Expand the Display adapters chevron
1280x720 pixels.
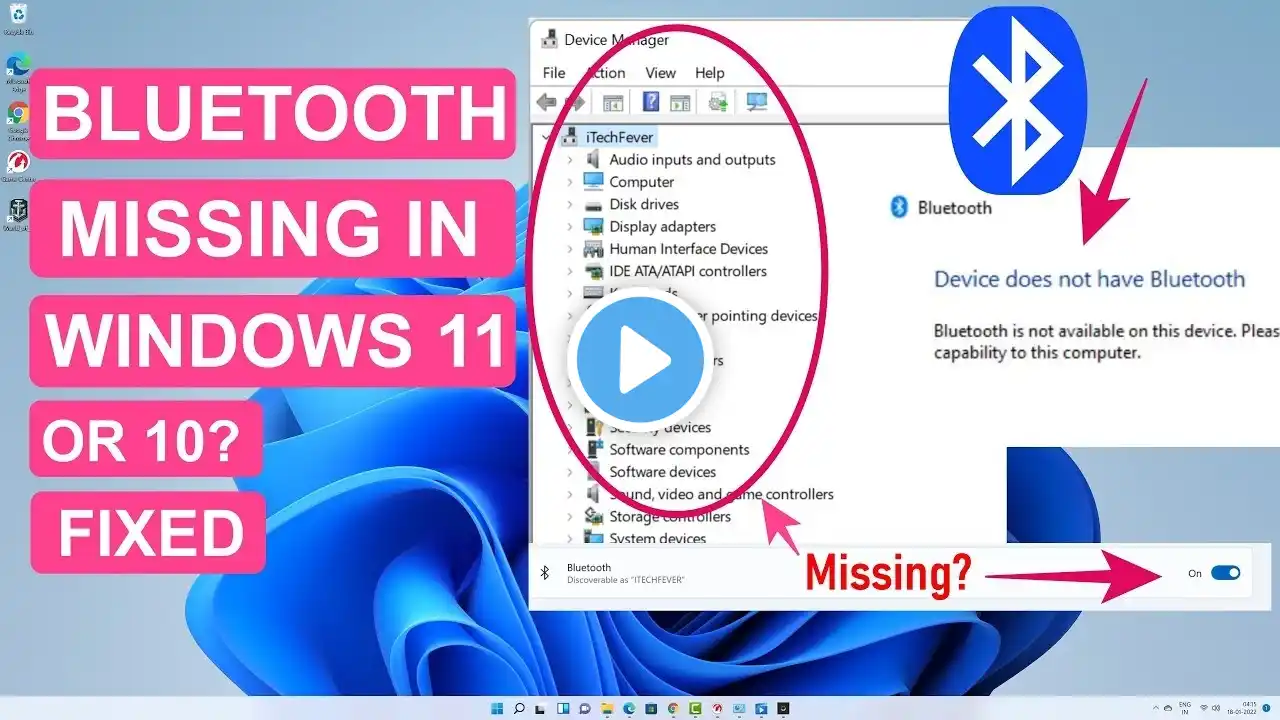pos(570,227)
